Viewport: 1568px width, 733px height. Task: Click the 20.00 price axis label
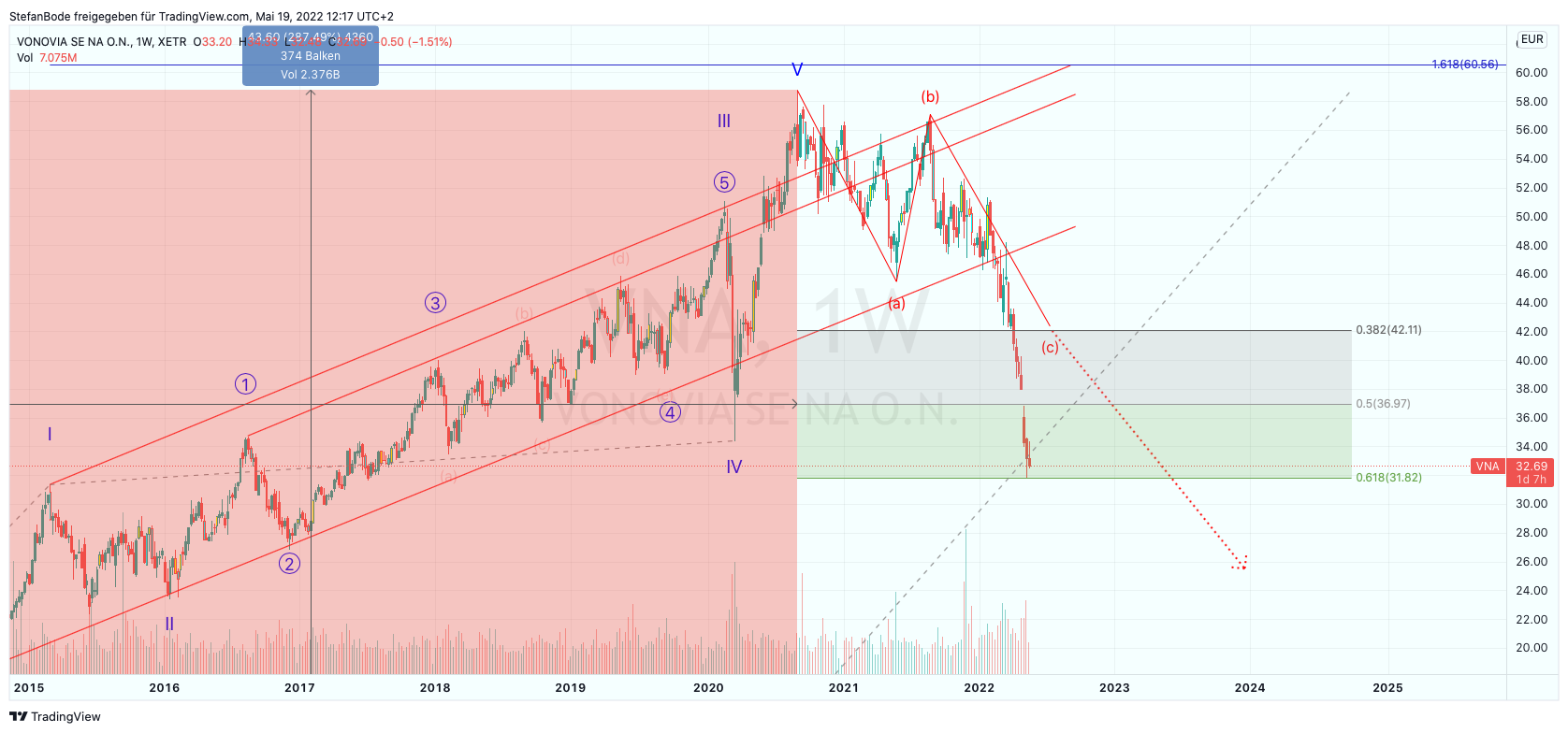pos(1532,648)
